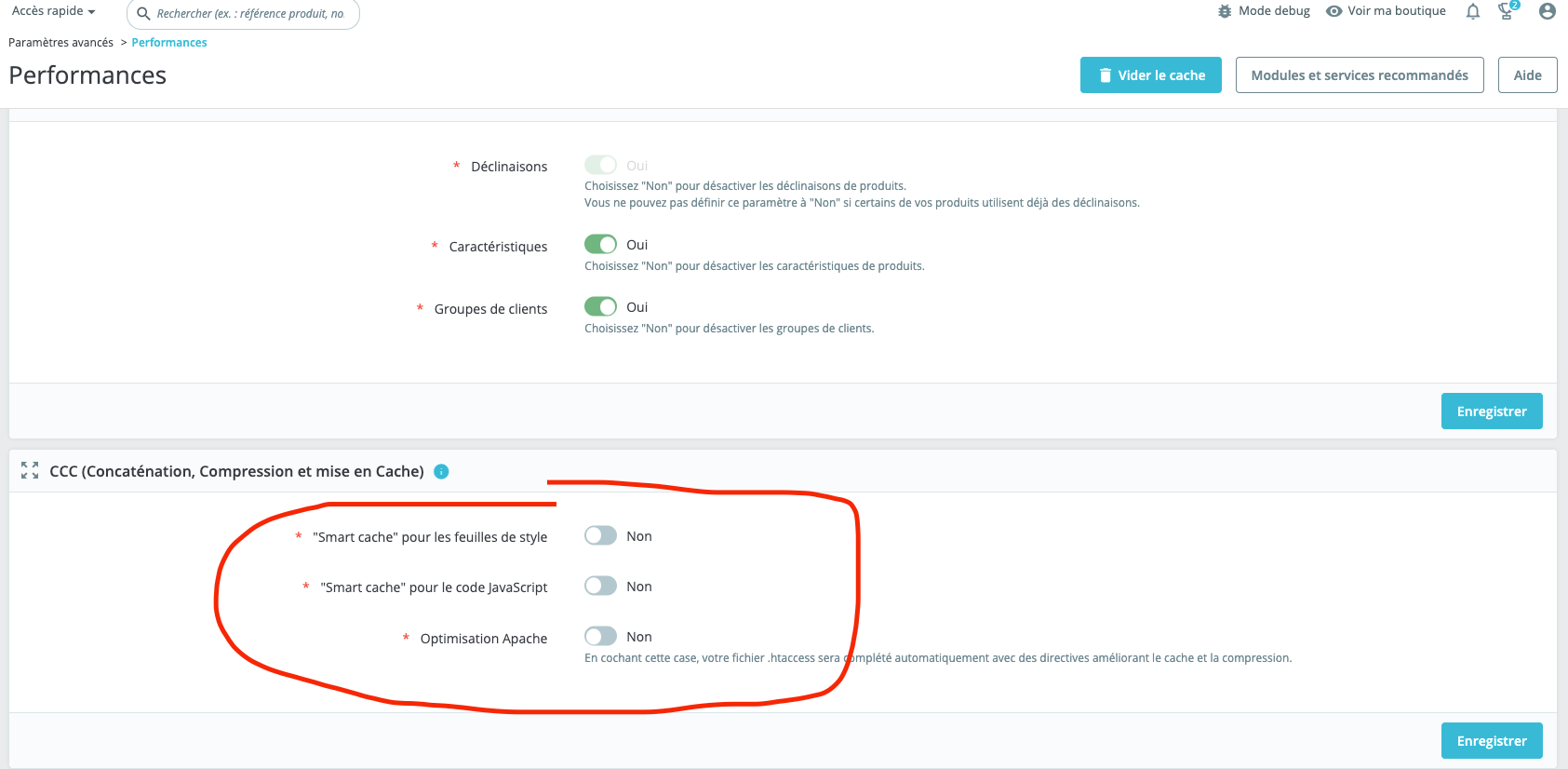Enable Smart cache for feuilles de style
Screen dimensions: 1568x769
click(600, 535)
